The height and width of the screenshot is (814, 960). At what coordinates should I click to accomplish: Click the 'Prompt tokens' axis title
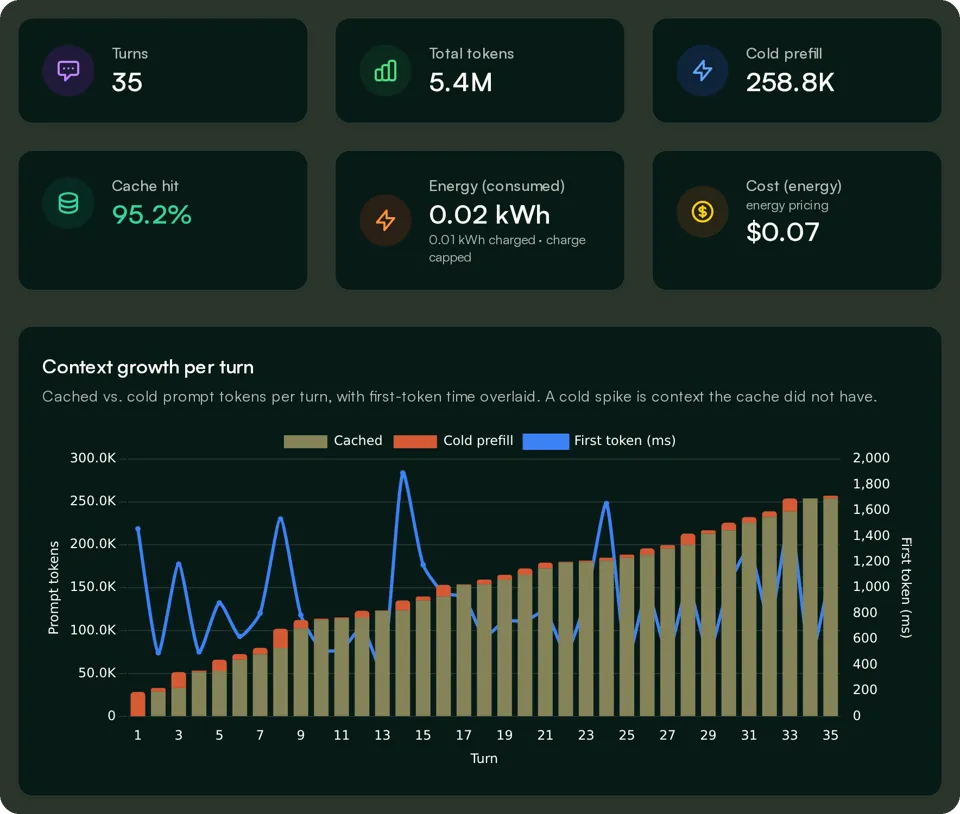click(54, 588)
